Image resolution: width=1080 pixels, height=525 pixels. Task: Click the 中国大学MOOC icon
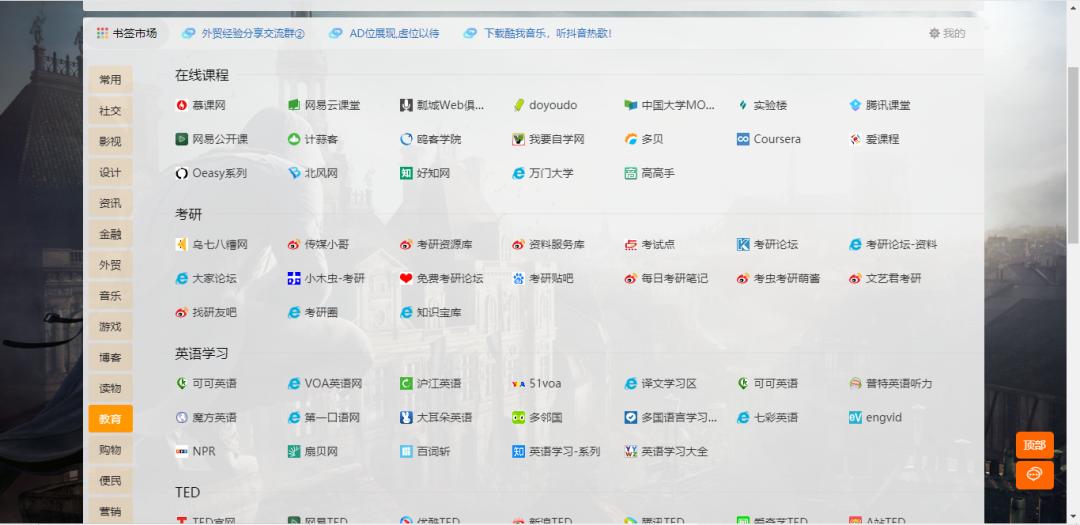[631, 105]
